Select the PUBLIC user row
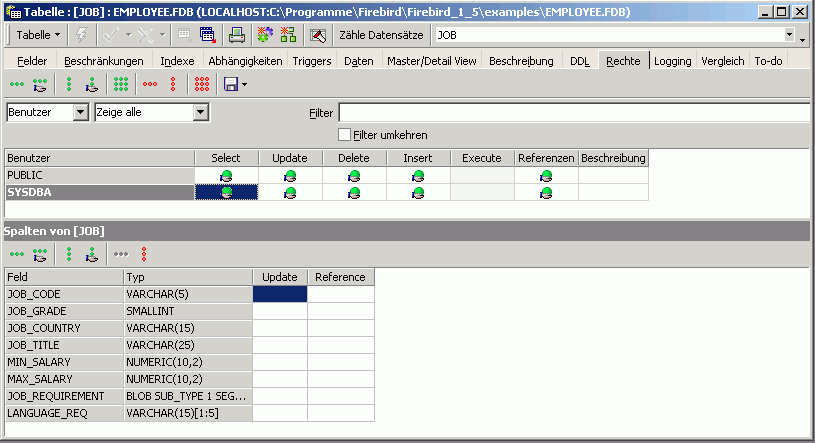 click(100, 176)
